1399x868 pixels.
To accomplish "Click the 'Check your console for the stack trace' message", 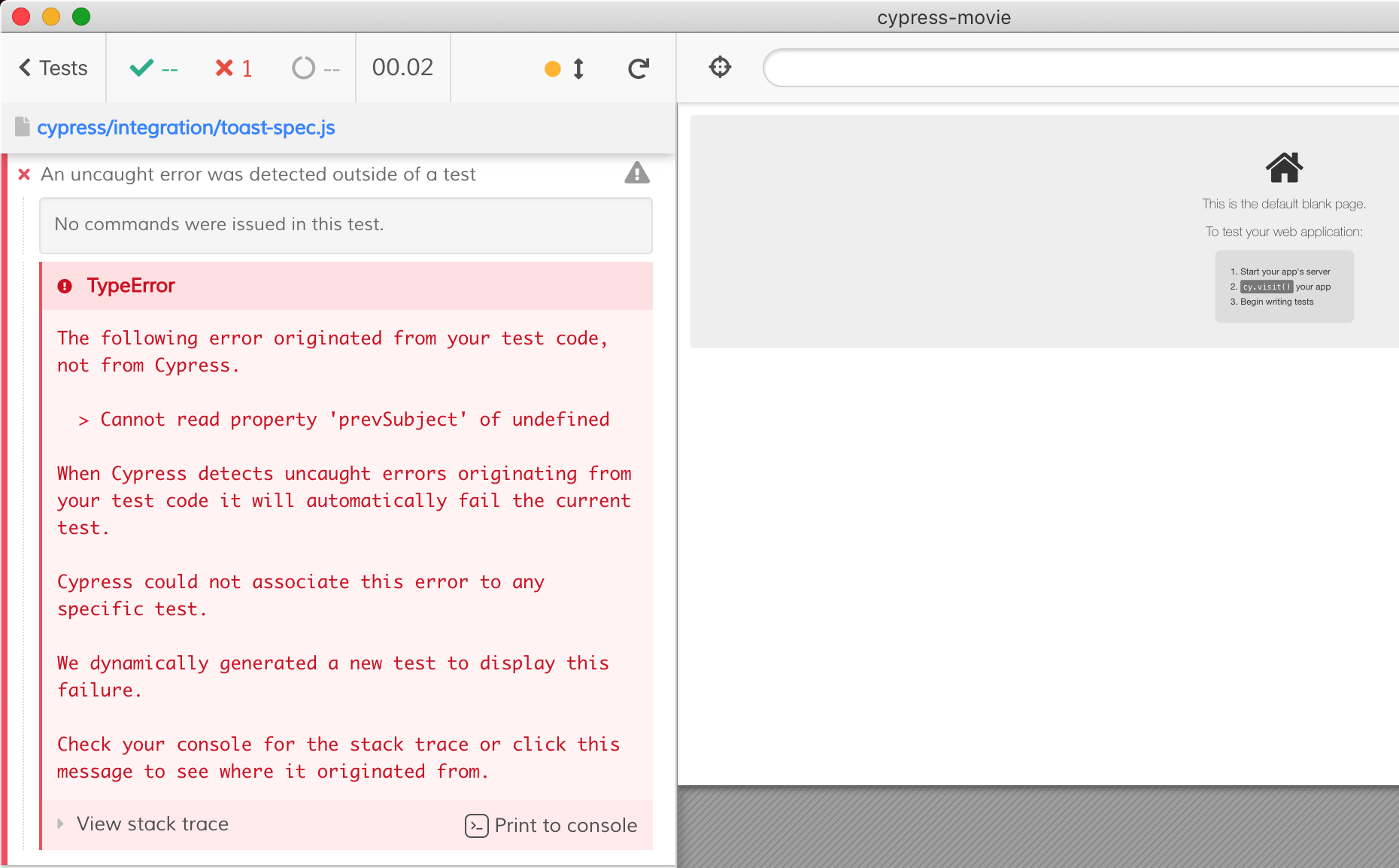I will pyautogui.click(x=338, y=757).
